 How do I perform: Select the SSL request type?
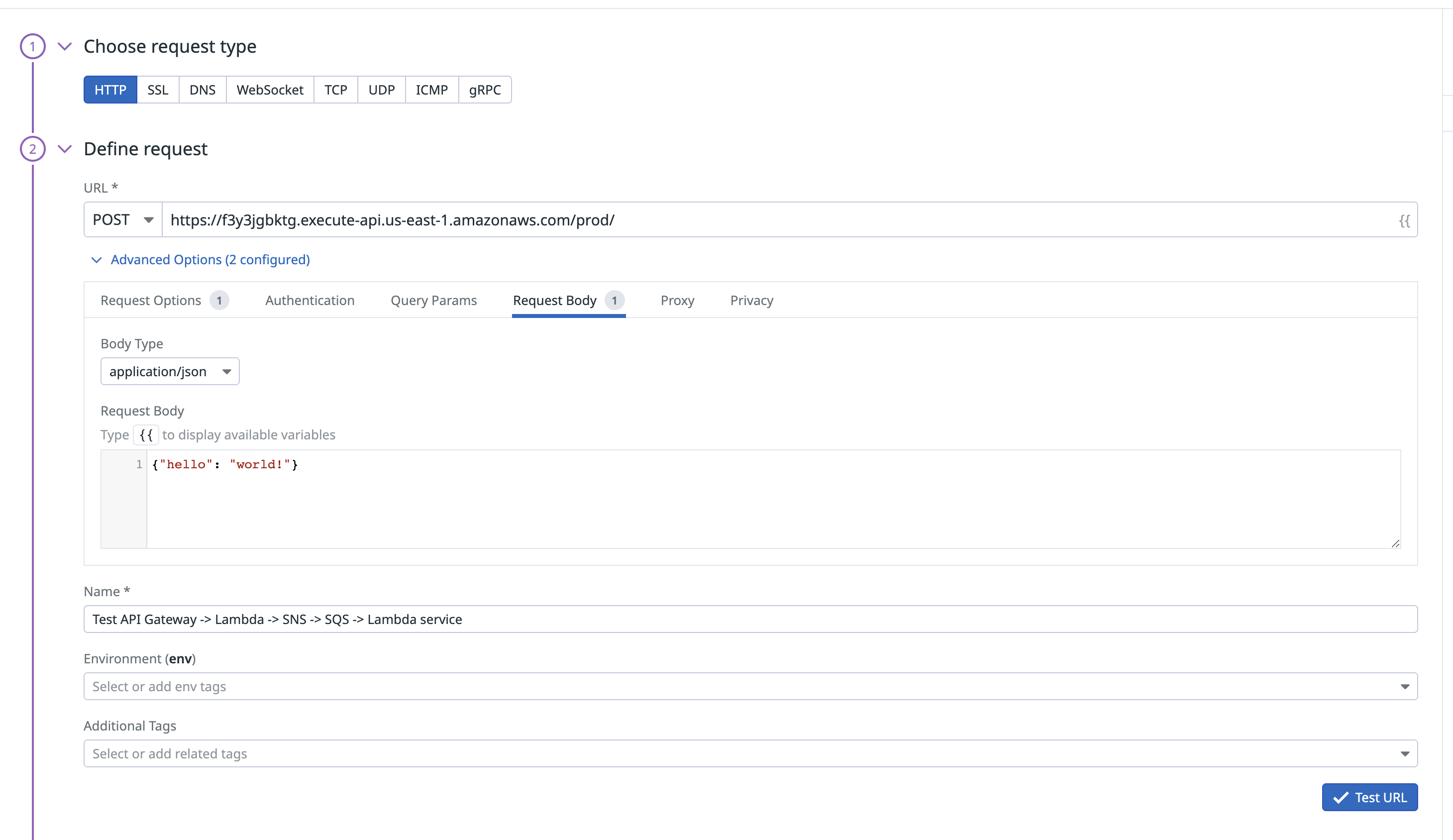click(x=158, y=90)
